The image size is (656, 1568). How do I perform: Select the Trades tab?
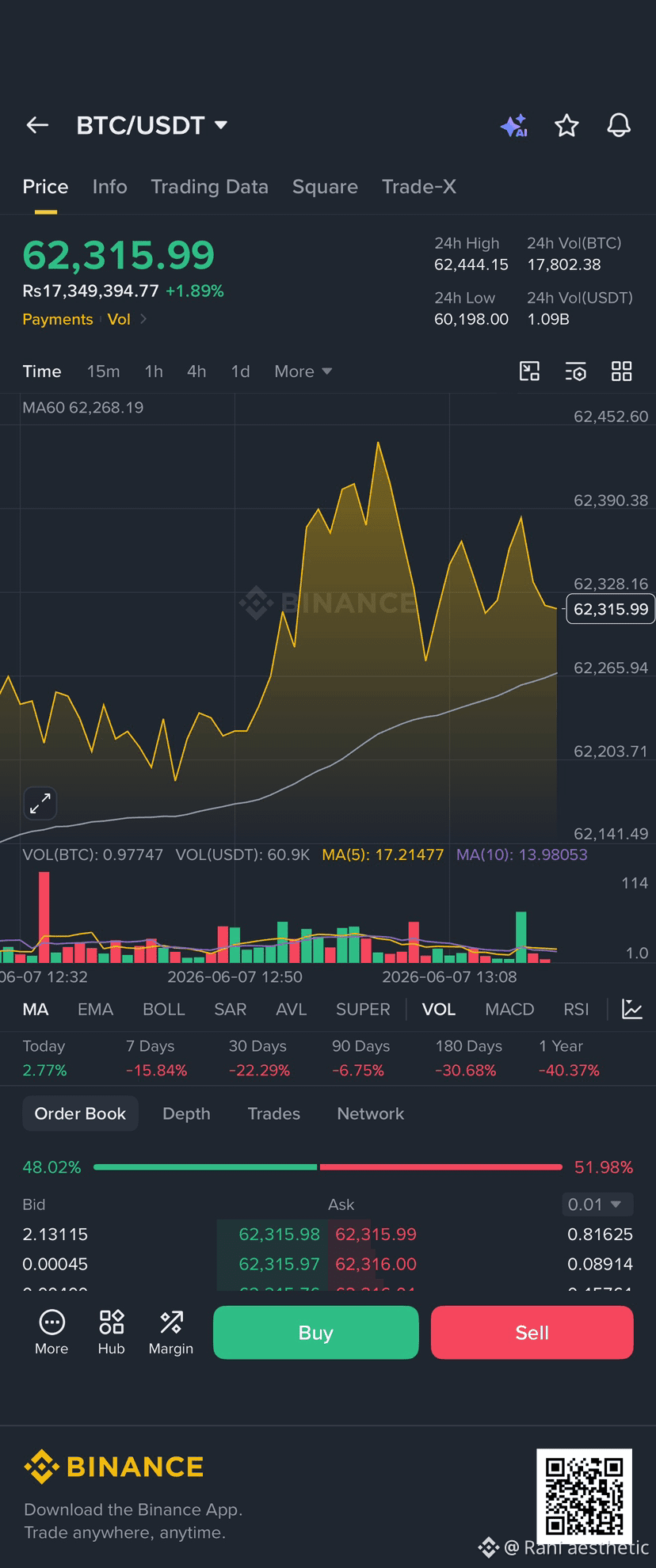click(x=274, y=1113)
